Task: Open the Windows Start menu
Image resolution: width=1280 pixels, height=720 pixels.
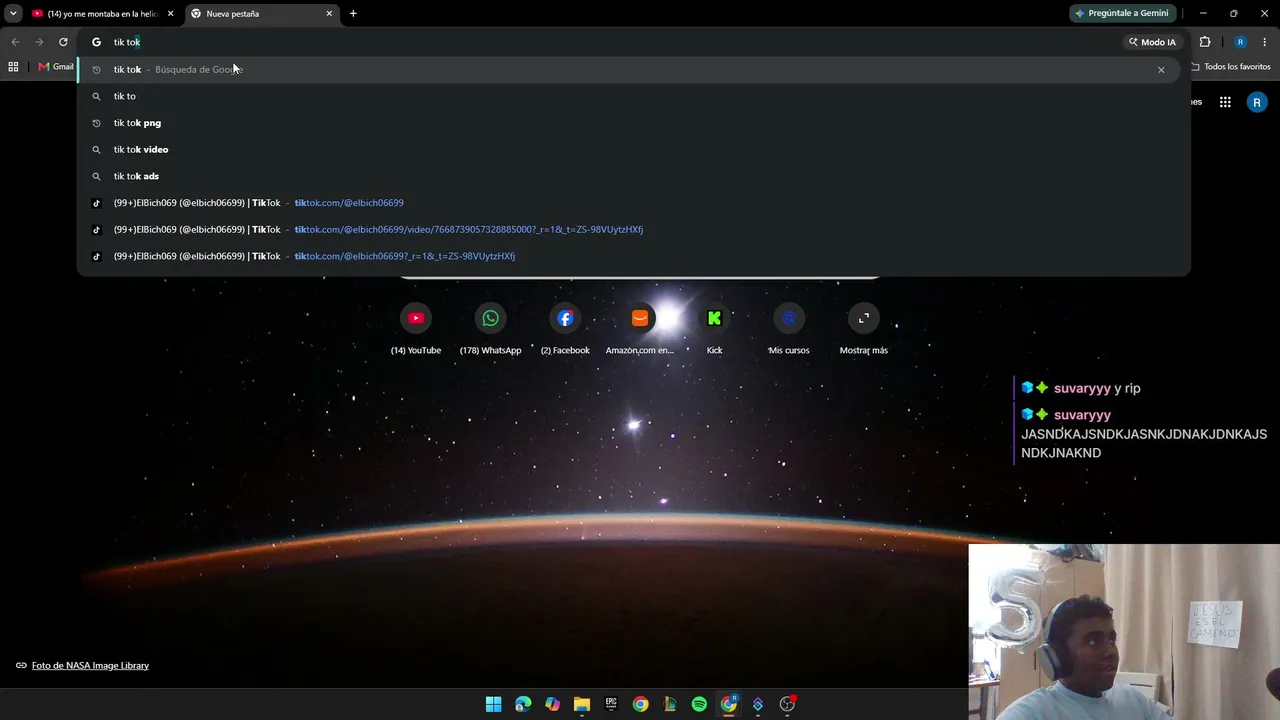Action: coord(493,705)
